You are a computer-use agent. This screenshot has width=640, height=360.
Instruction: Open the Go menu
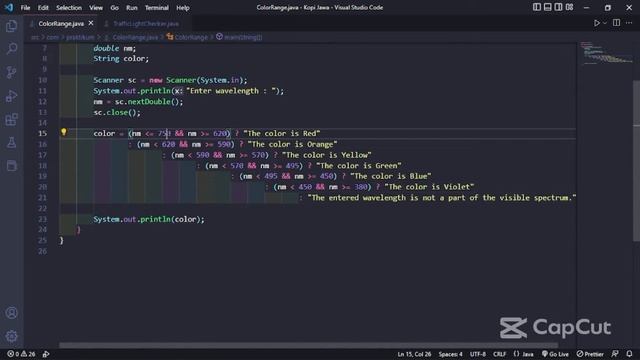pyautogui.click(x=114, y=7)
